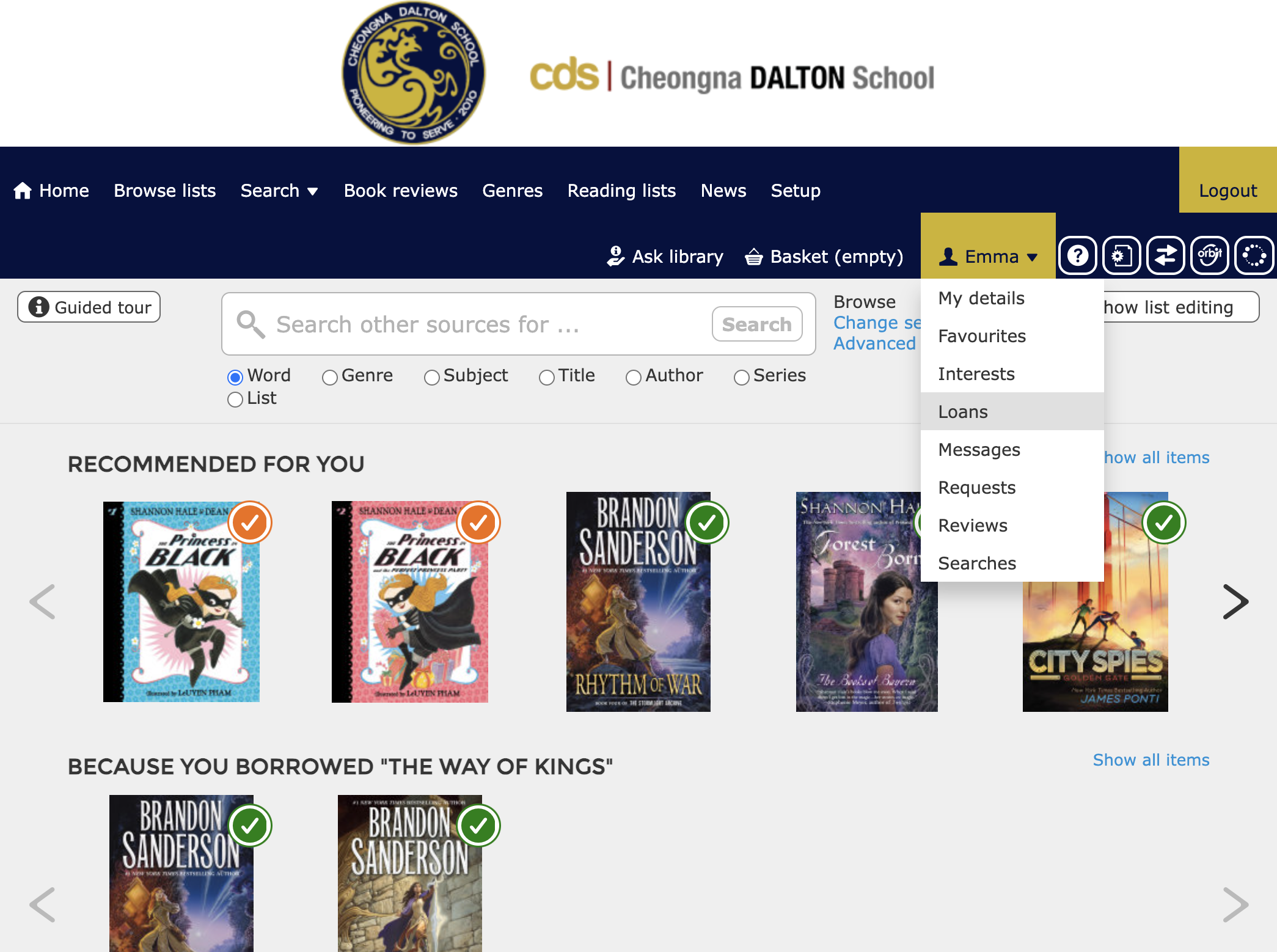Click the Search submit button

click(x=757, y=324)
